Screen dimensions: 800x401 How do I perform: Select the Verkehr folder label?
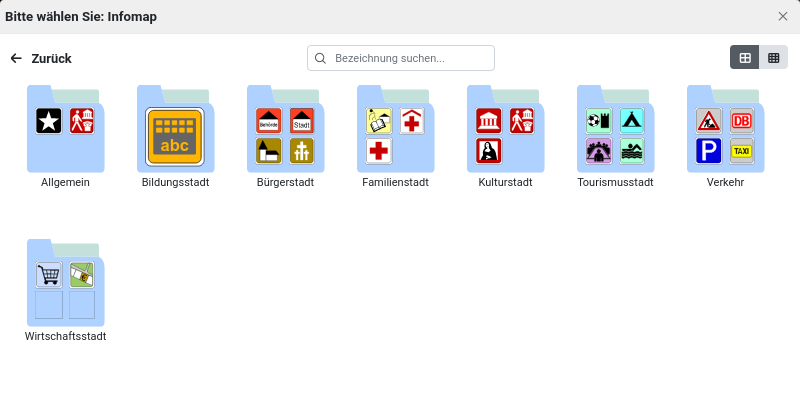[x=726, y=182]
